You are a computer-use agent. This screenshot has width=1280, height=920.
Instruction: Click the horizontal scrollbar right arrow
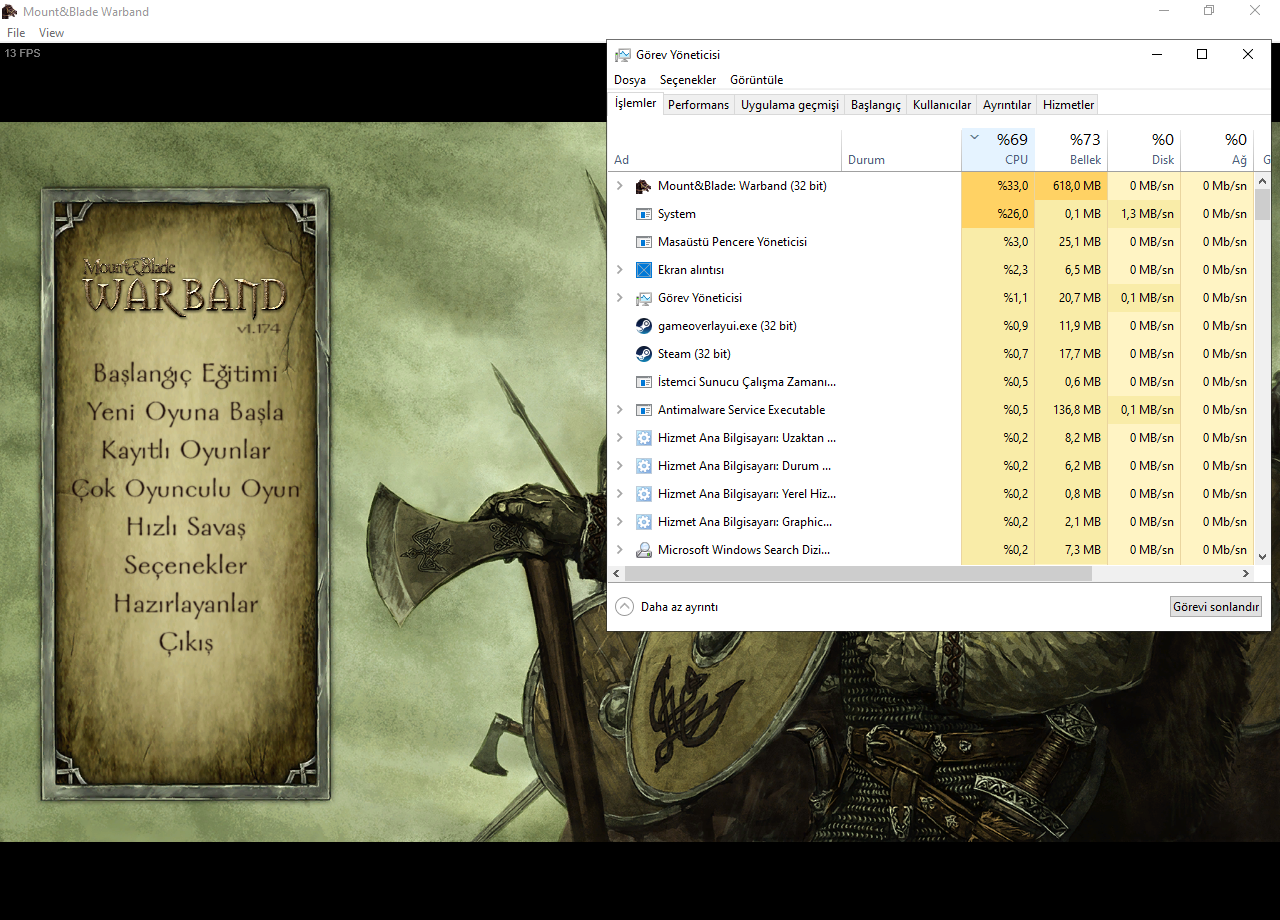(1246, 574)
